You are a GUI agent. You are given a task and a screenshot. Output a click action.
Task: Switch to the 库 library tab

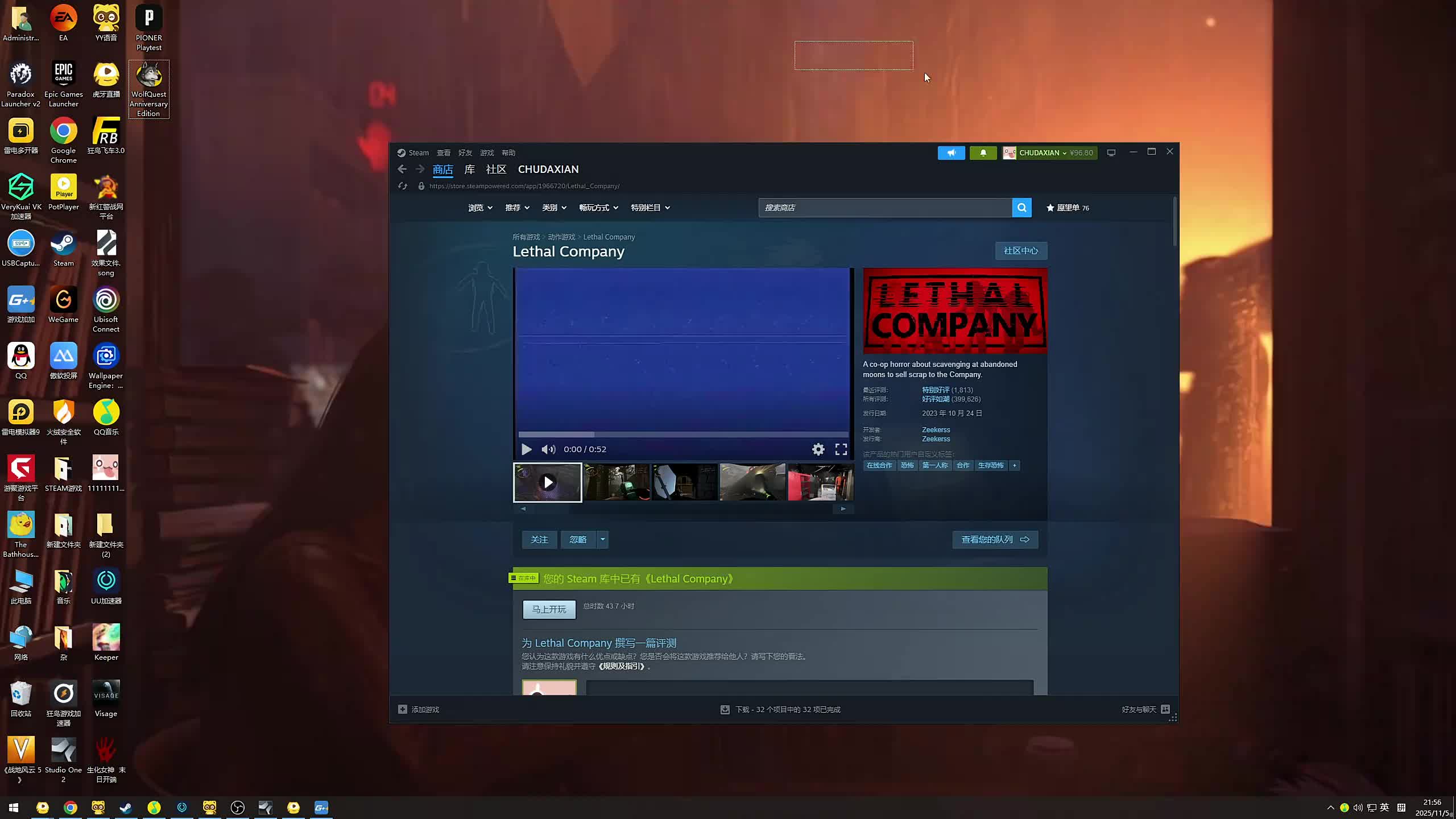469,169
